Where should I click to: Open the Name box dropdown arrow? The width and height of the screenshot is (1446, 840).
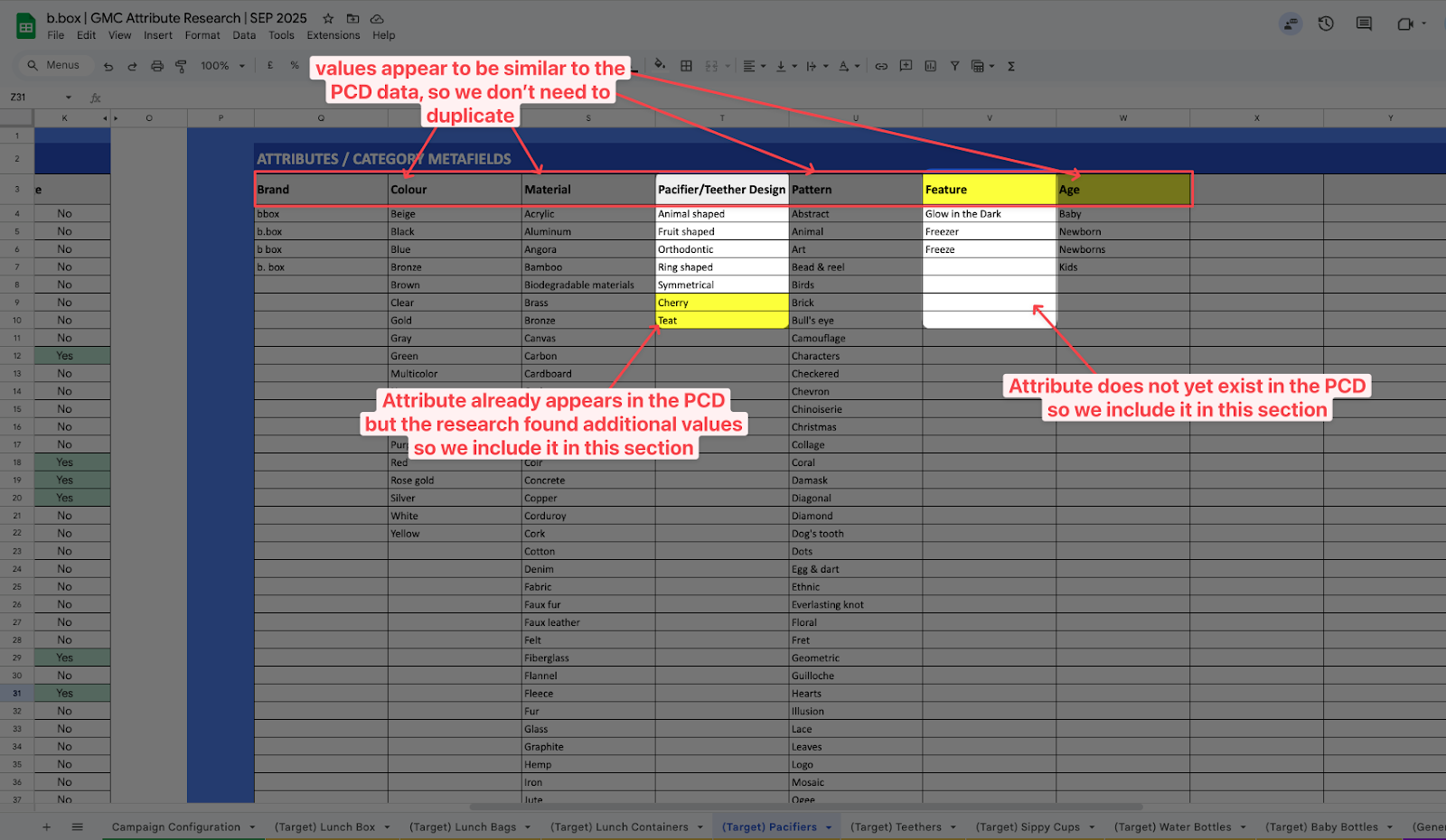68,98
